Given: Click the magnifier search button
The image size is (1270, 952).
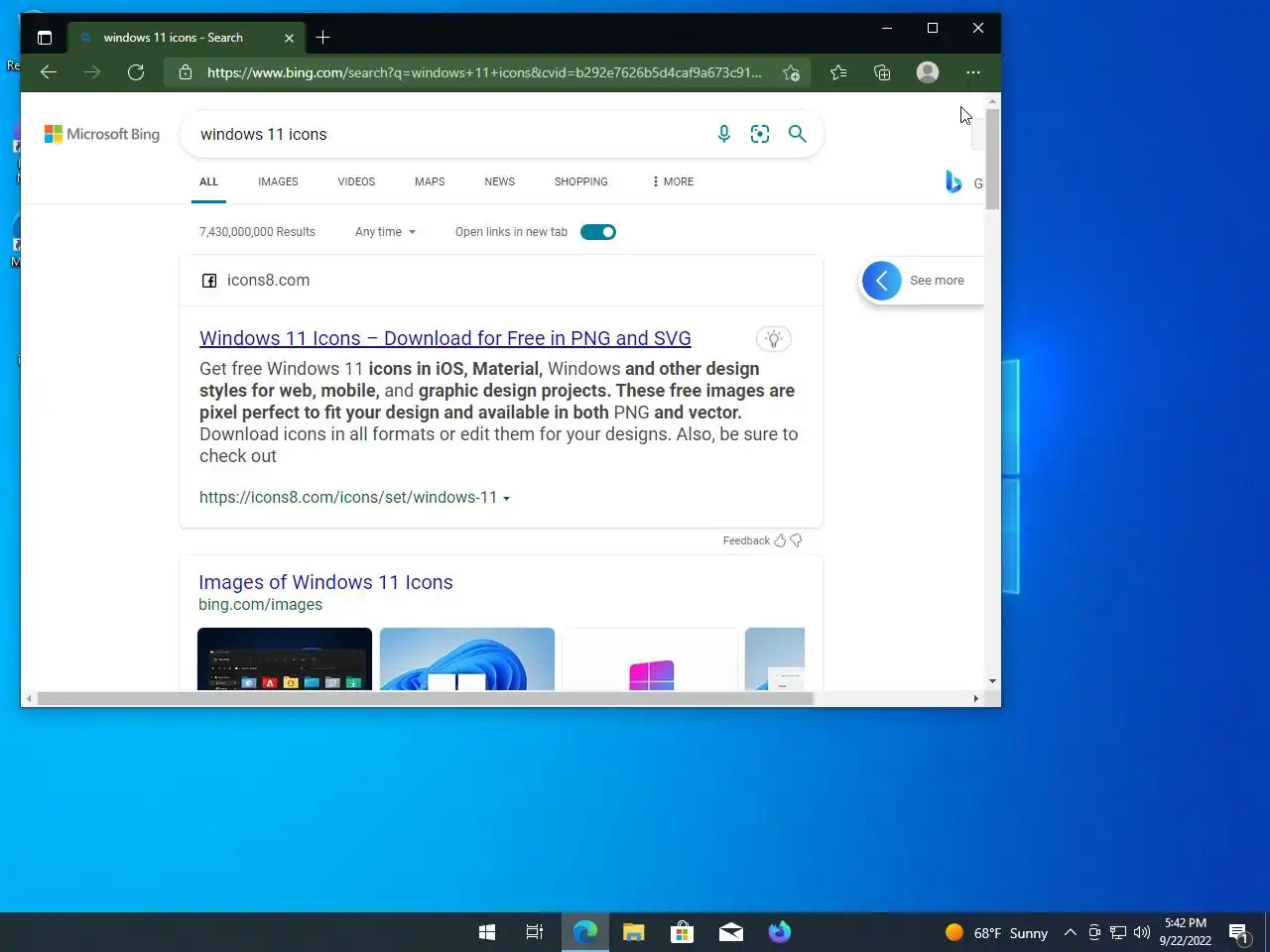Looking at the screenshot, I should tap(797, 134).
